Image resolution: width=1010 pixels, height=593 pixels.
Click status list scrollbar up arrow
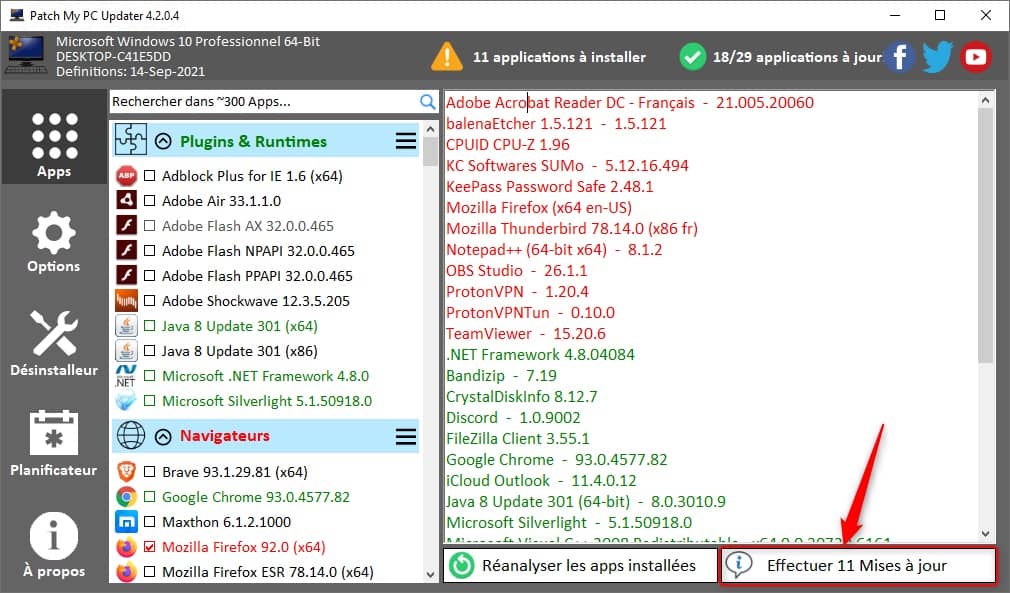[x=985, y=100]
